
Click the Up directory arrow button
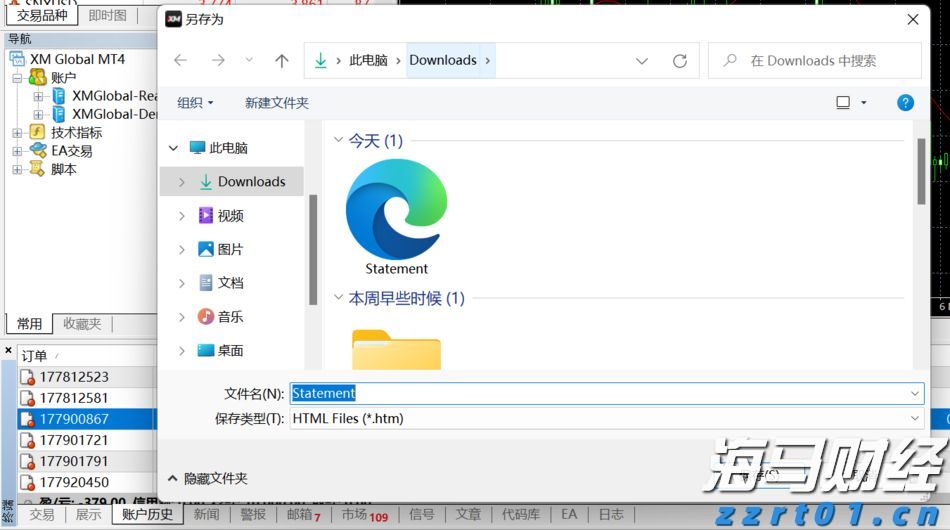(282, 61)
